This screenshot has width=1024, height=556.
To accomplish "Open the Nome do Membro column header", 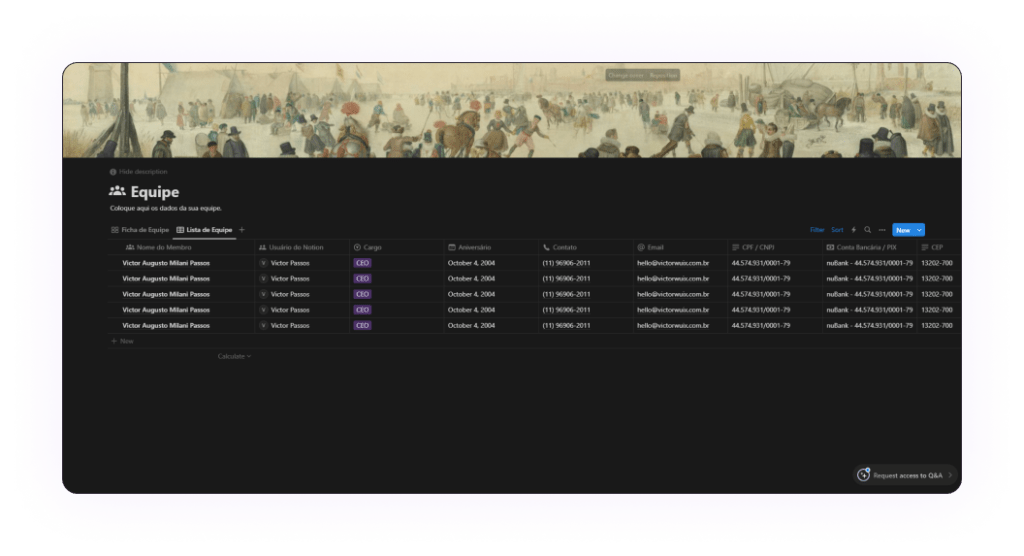I will point(182,248).
